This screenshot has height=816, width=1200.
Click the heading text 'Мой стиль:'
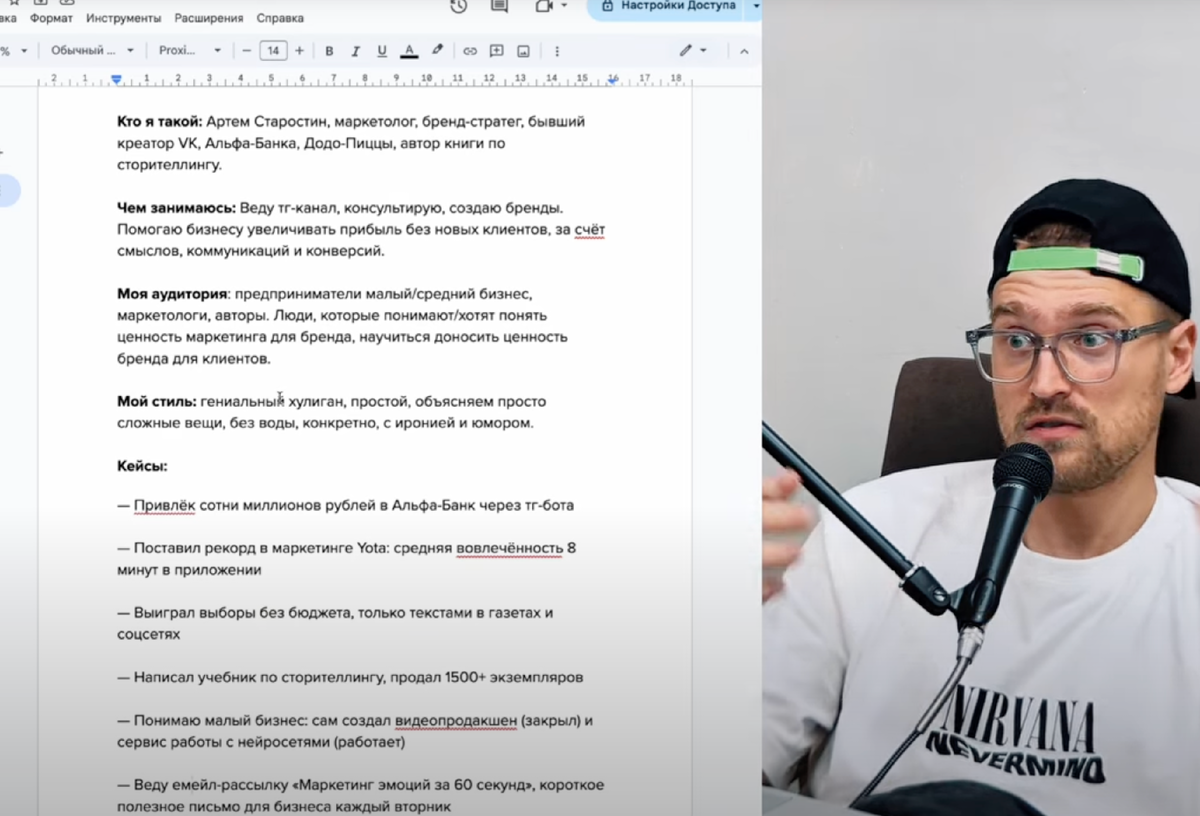coord(156,401)
